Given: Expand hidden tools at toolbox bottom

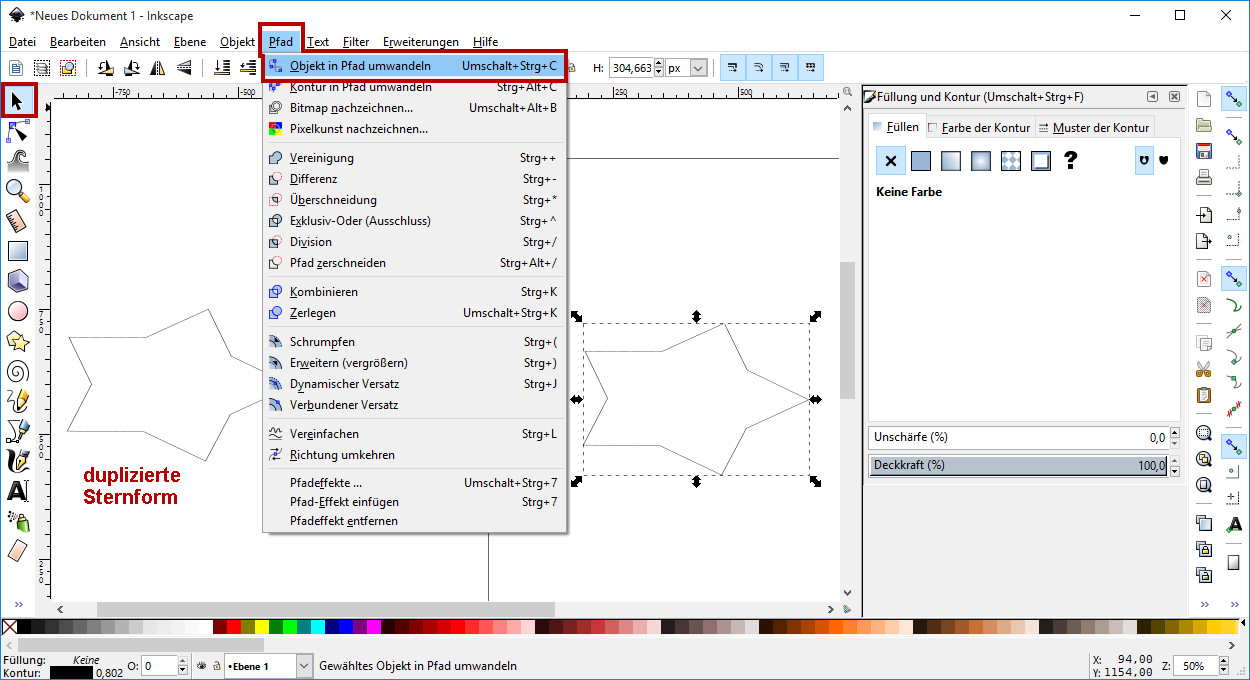Looking at the screenshot, I should tap(17, 604).
